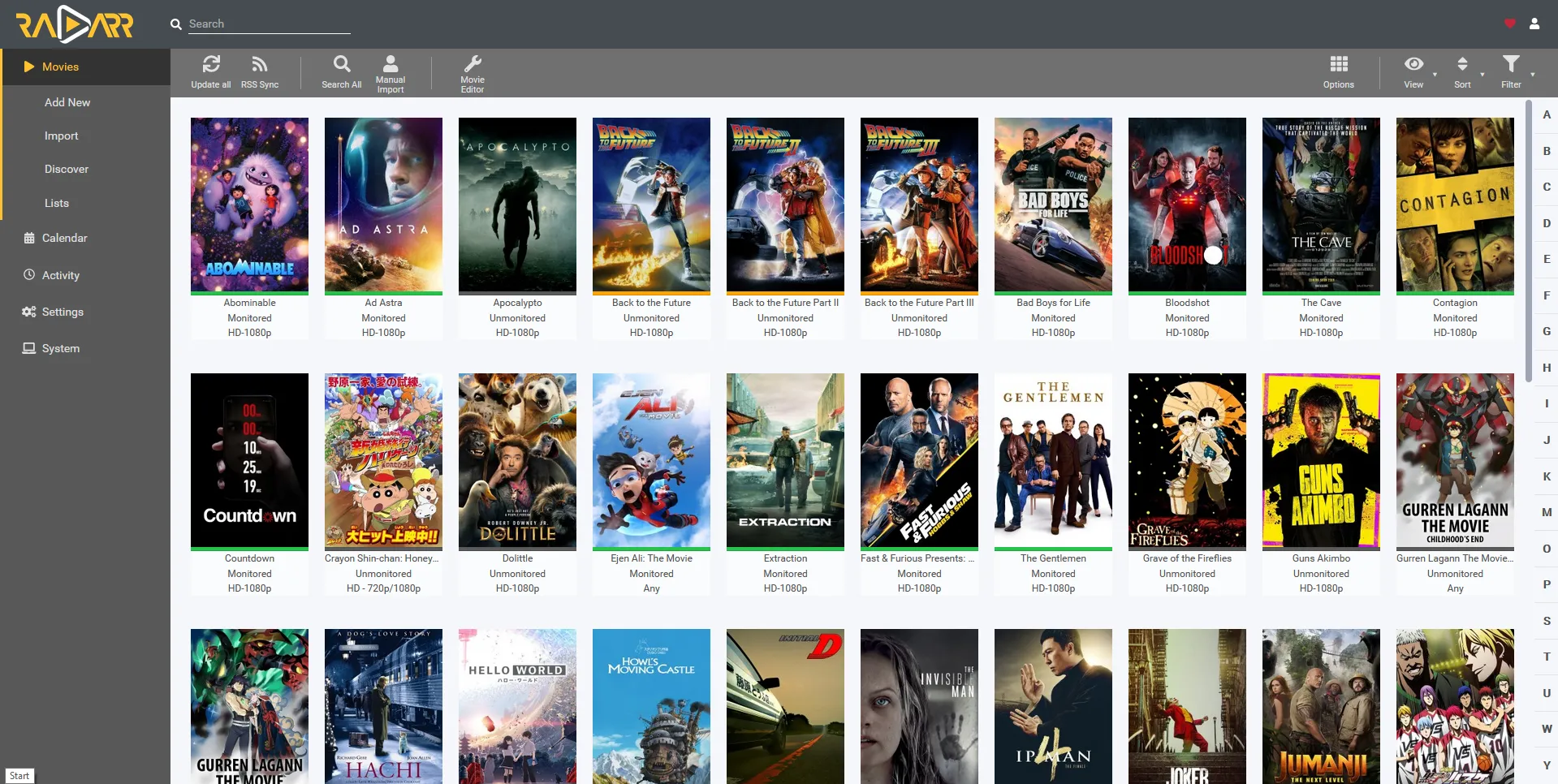Click the red heart donate icon
The height and width of the screenshot is (784, 1558).
1510,24
